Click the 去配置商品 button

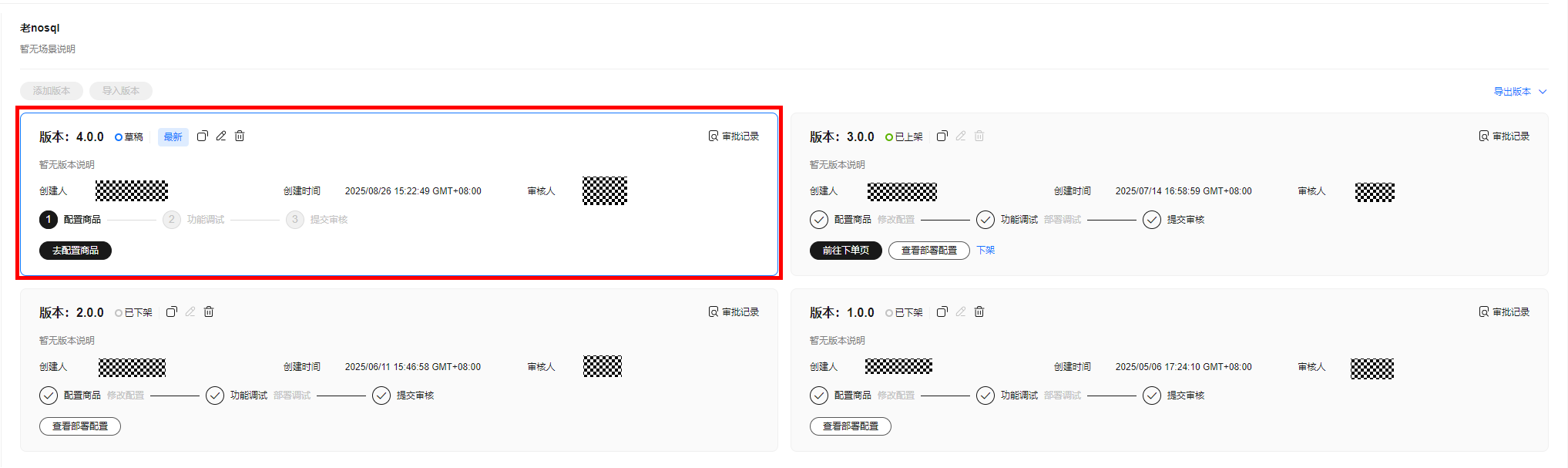(76, 251)
